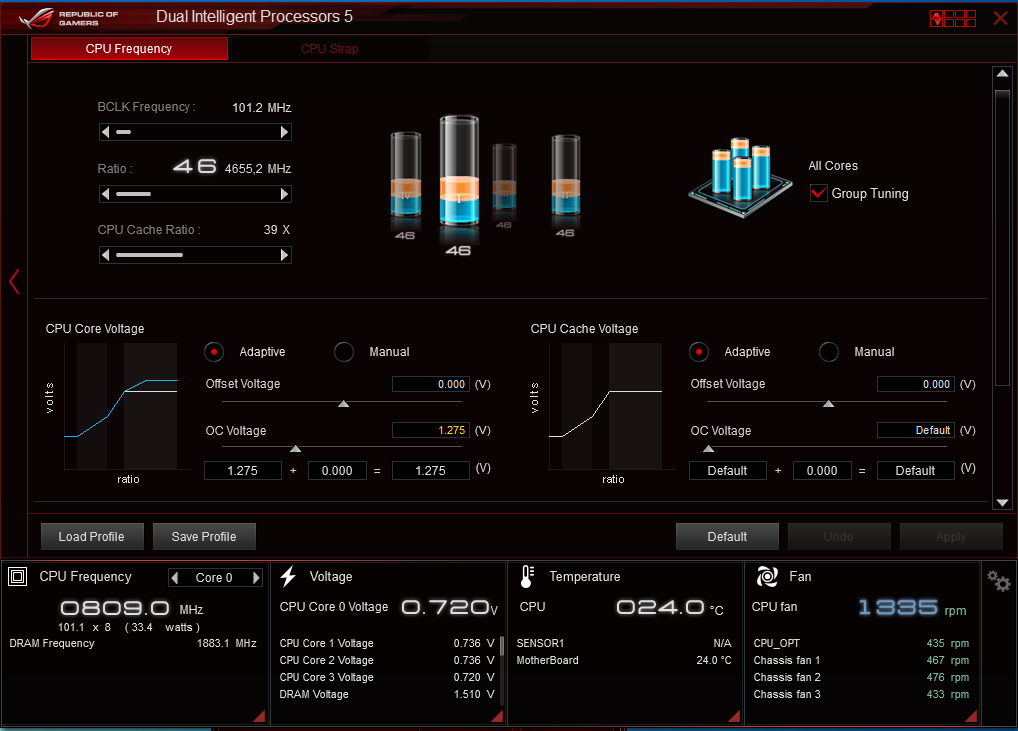Decrease CPU Cache Ratio with left arrow
Screen dimensions: 1018x731
point(106,255)
